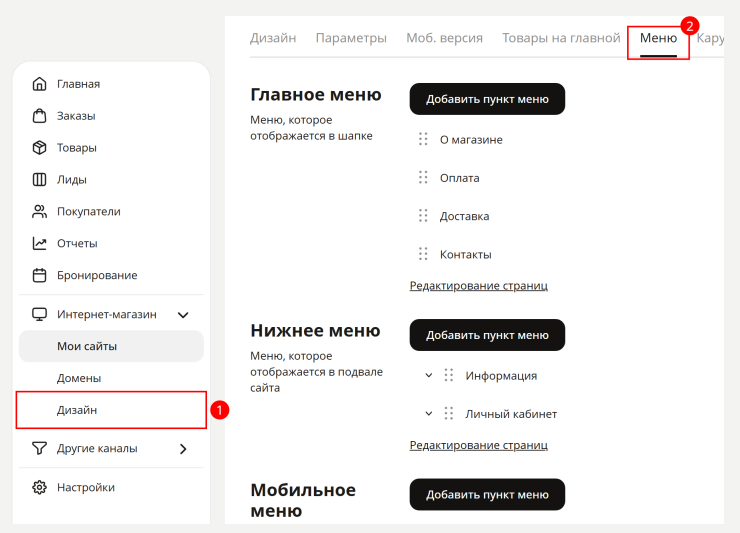Screen dimensions: 740x533
Task: Expand the Другие каналы chevron
Action: point(183,448)
